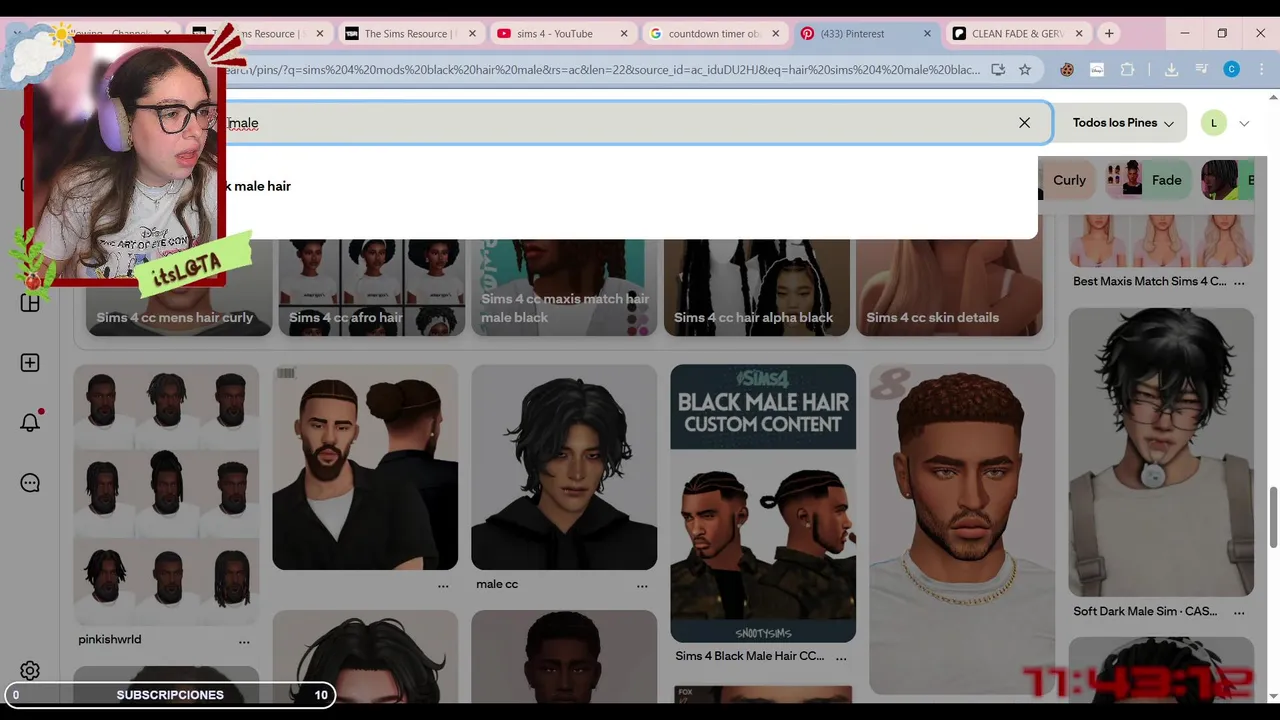Image resolution: width=1280 pixels, height=720 pixels.
Task: Close the sims 4 - YouTube tab
Action: click(x=624, y=33)
